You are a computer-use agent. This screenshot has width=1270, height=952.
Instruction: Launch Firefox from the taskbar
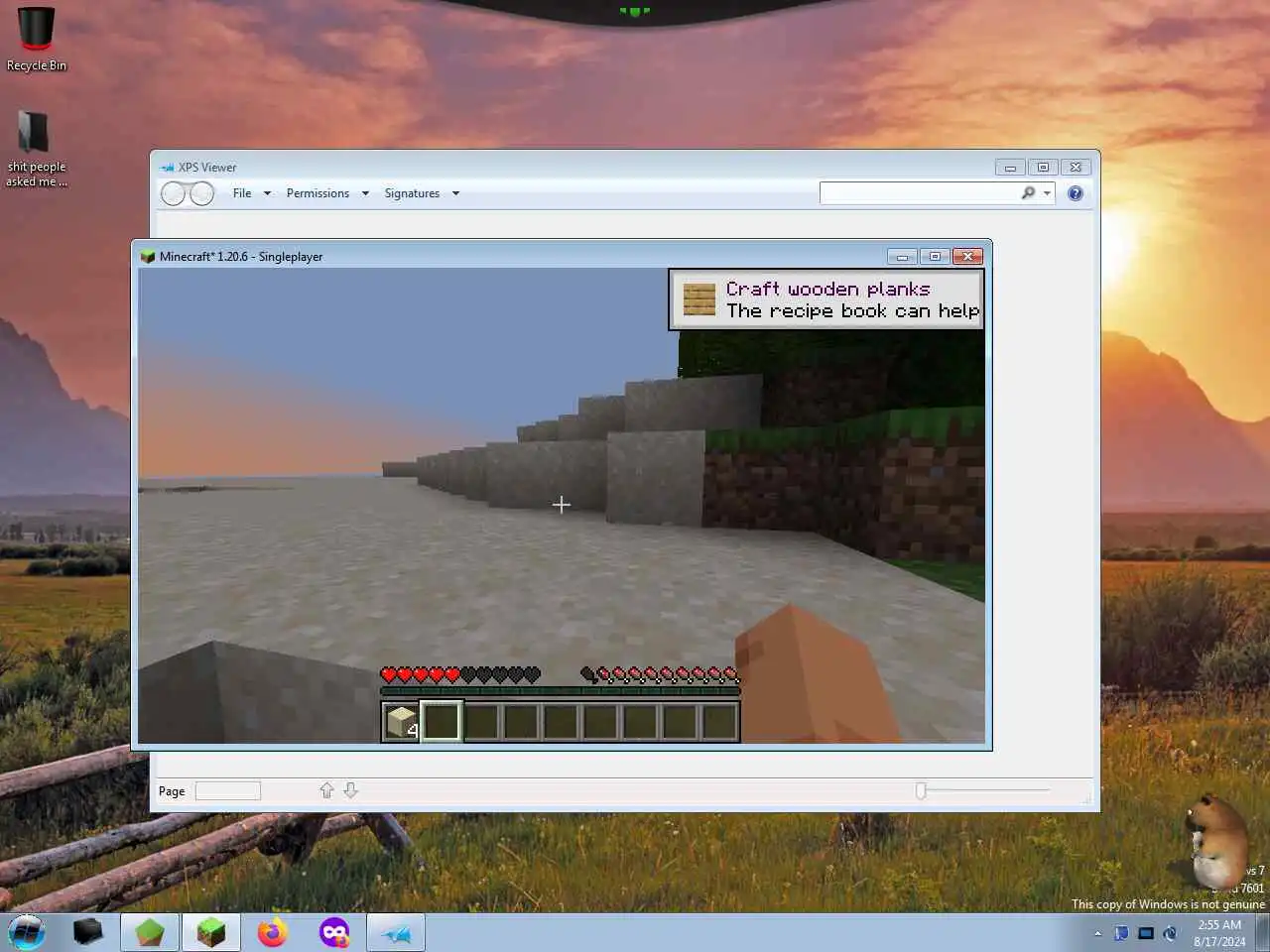click(272, 932)
